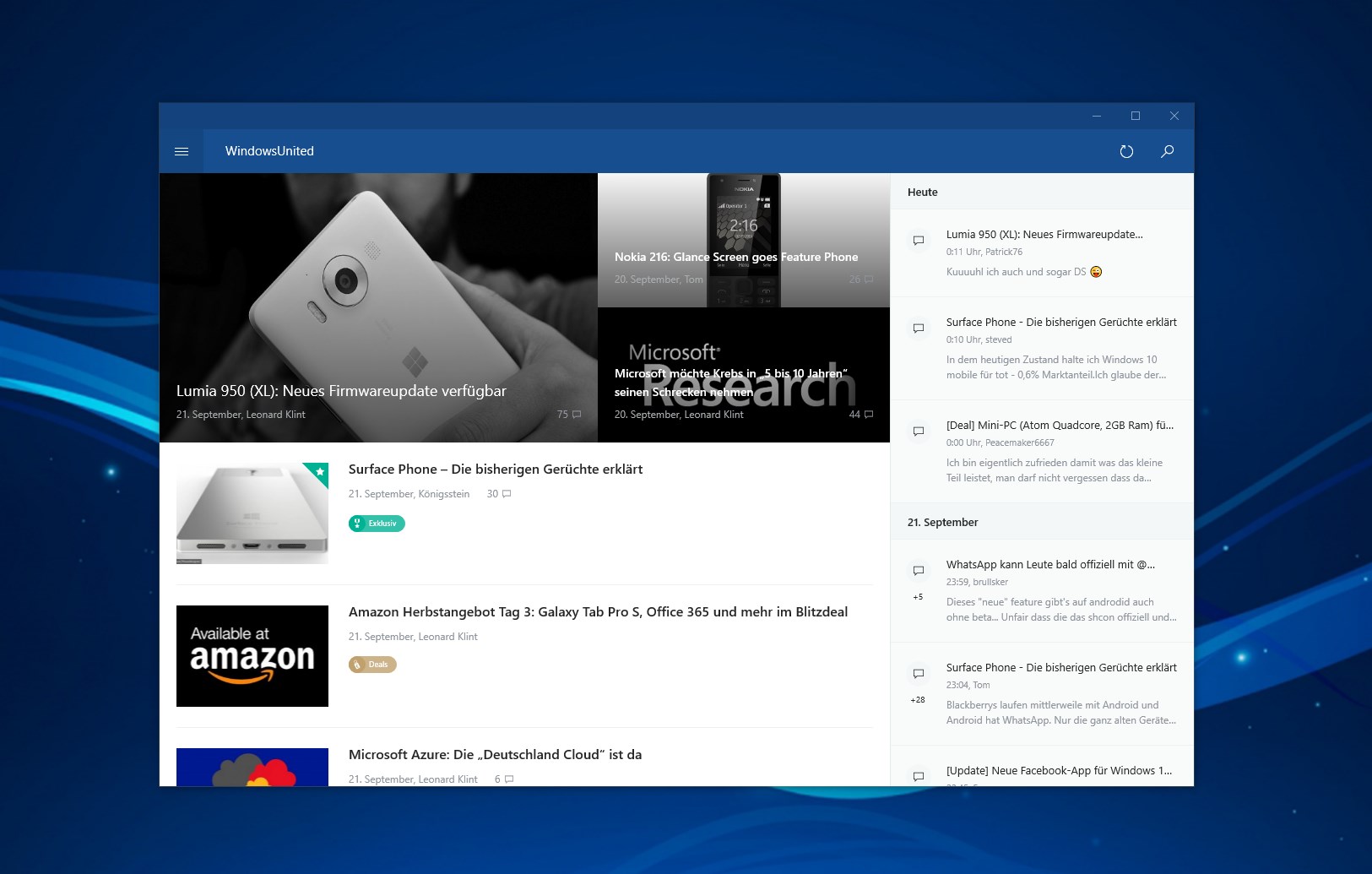Click comment icon beside WhatsApp sidebar entry
This screenshot has height=874, width=1372.
tap(919, 571)
